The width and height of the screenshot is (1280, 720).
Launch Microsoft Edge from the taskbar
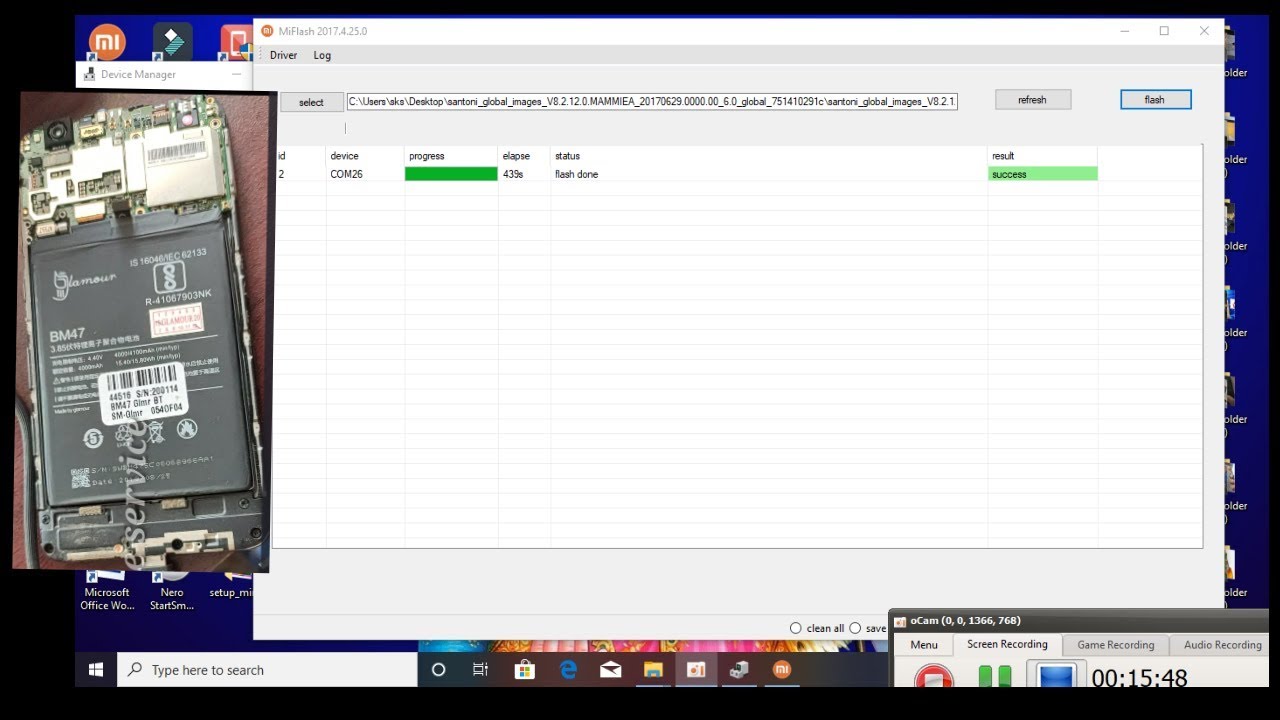[567, 670]
